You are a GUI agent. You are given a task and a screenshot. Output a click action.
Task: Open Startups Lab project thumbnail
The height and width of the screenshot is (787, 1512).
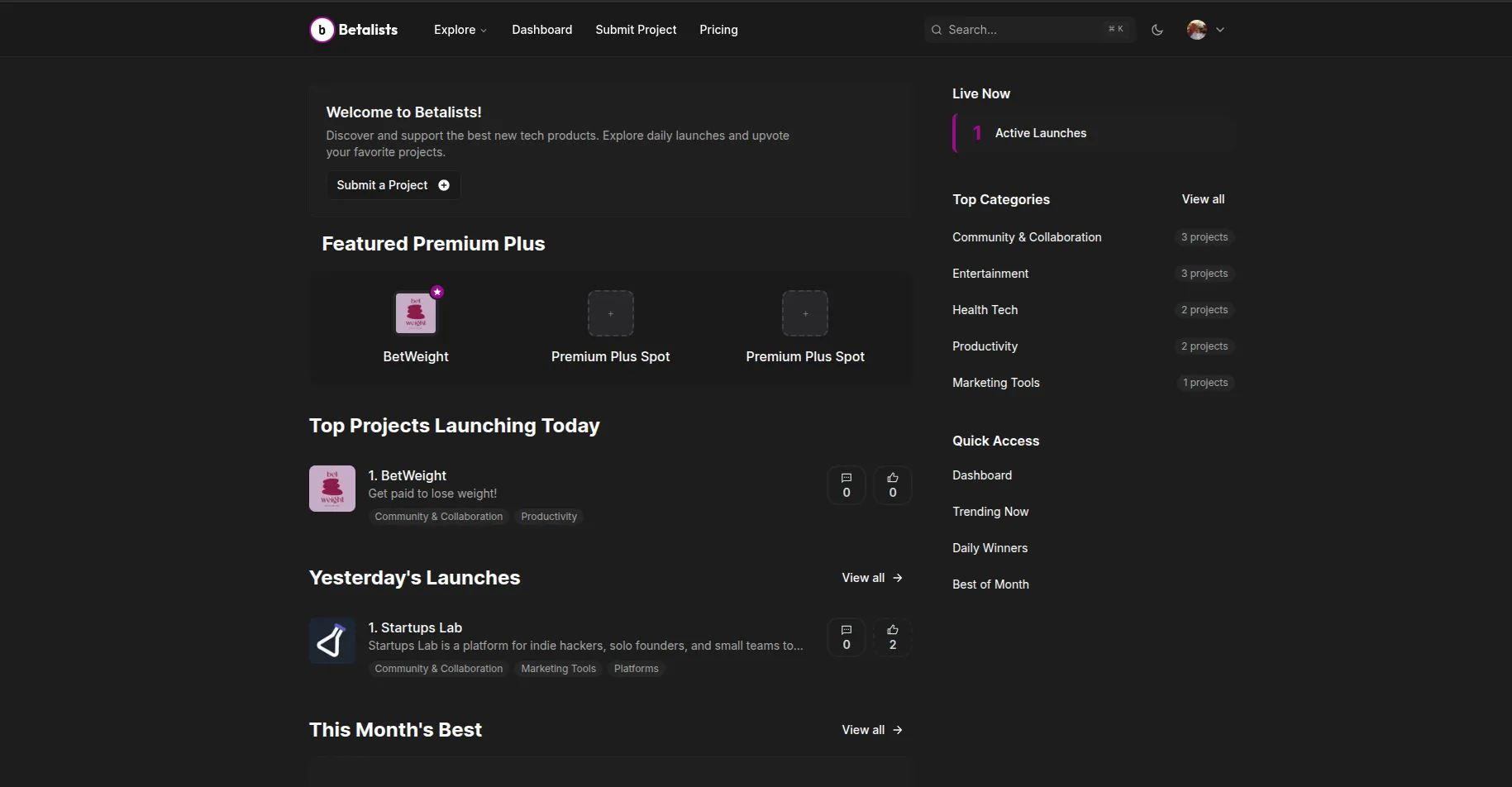(332, 641)
